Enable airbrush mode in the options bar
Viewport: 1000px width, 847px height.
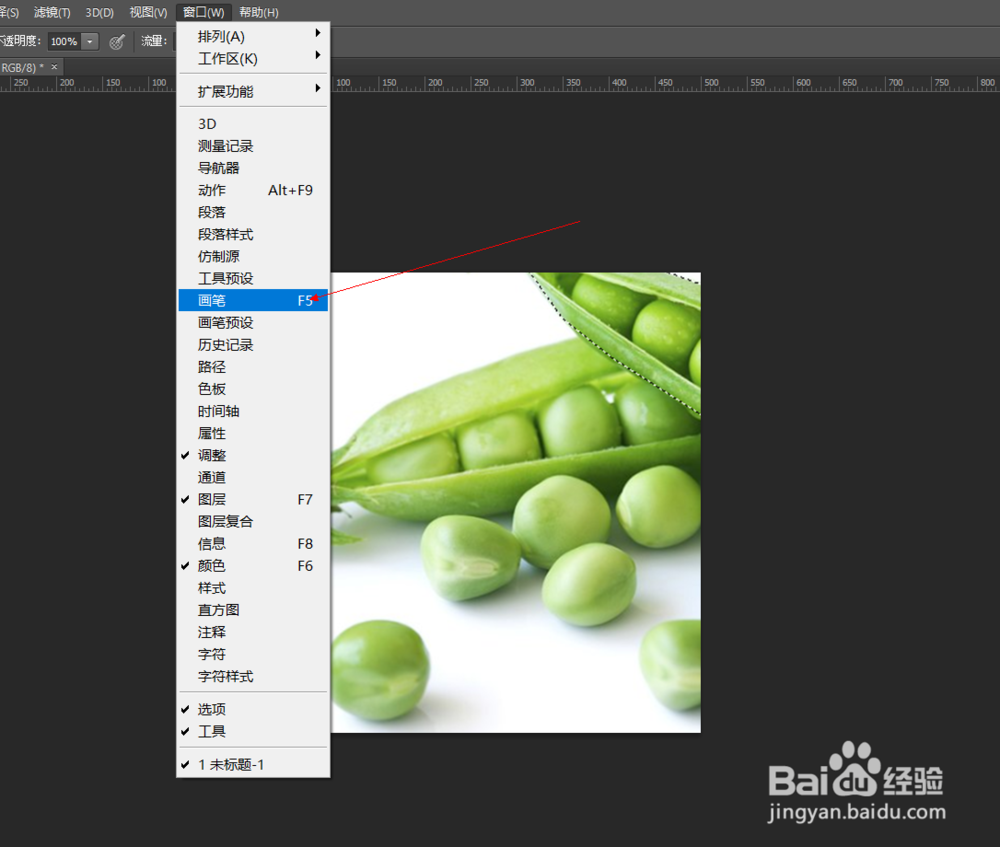117,41
